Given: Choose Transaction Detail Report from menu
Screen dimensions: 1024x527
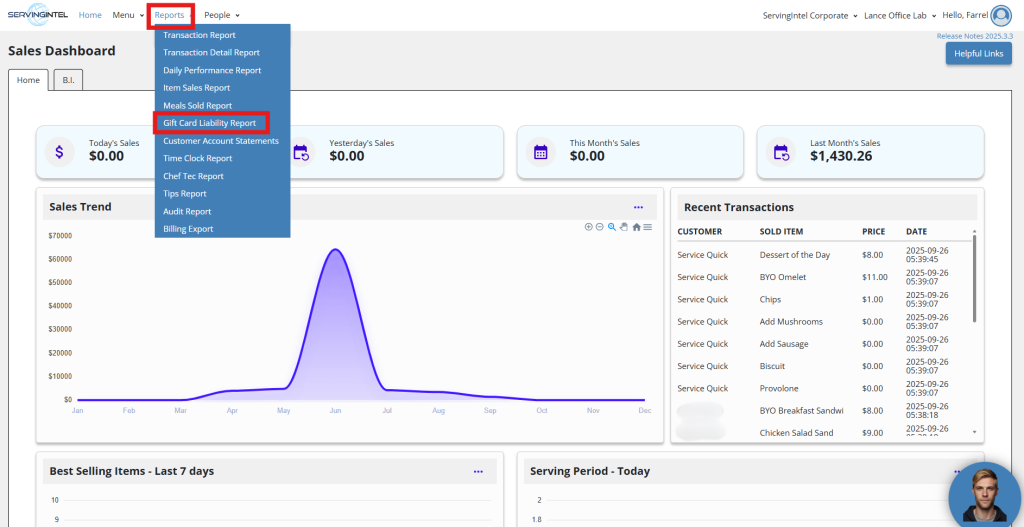Looking at the screenshot, I should [212, 52].
